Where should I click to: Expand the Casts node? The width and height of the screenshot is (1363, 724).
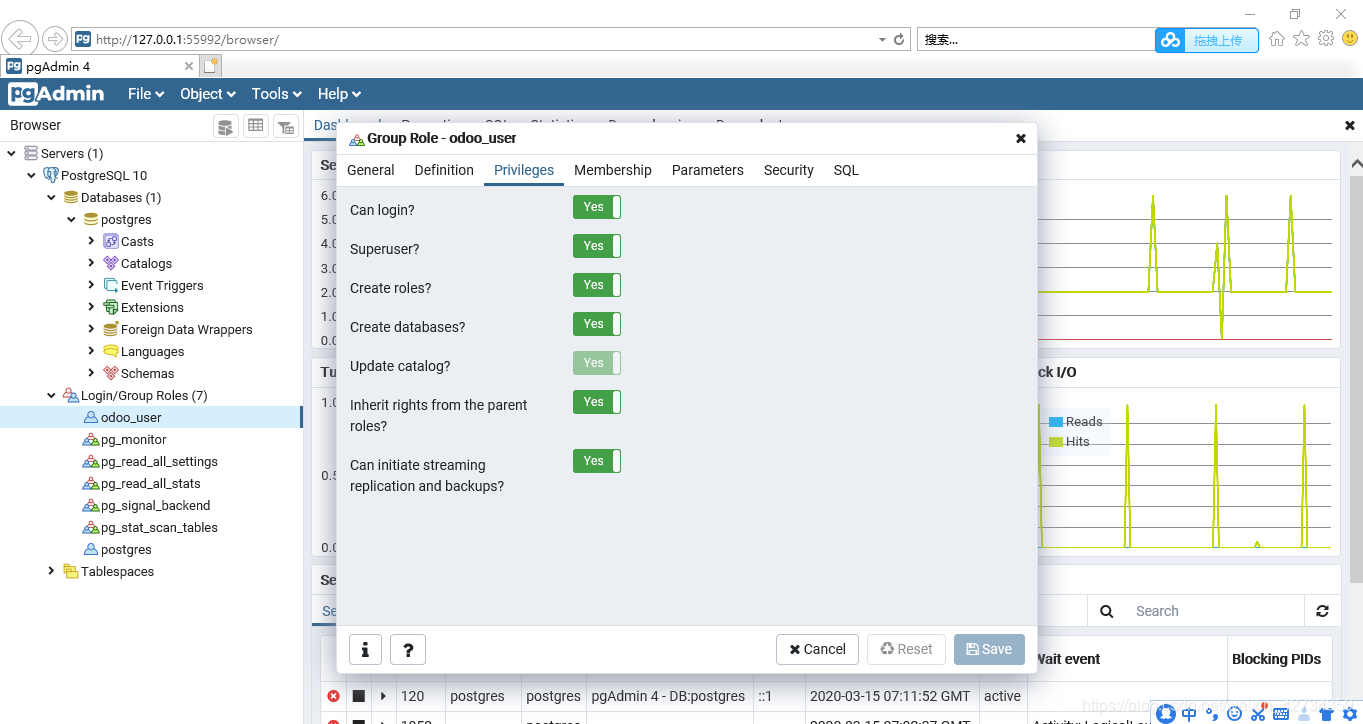(x=92, y=241)
